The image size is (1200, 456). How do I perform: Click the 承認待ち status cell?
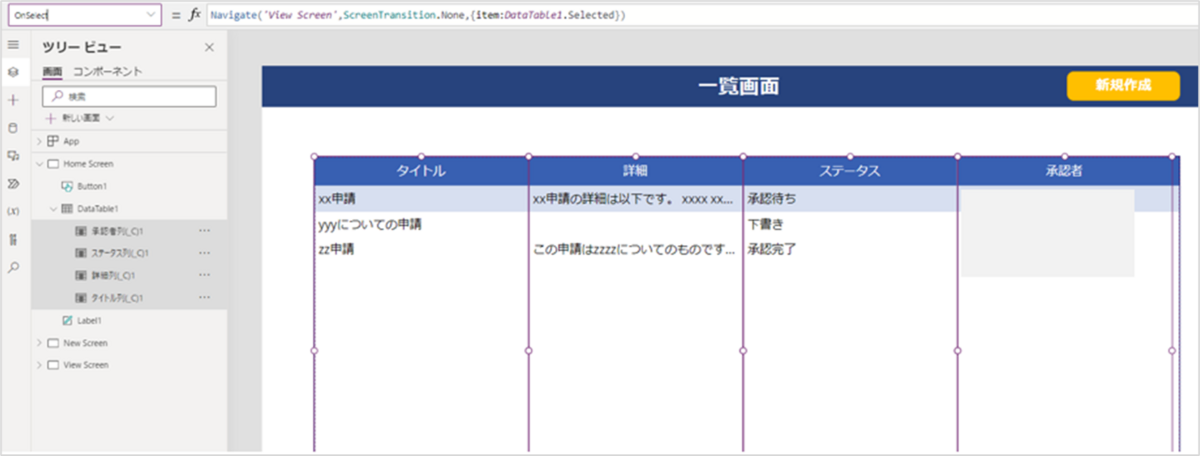850,199
